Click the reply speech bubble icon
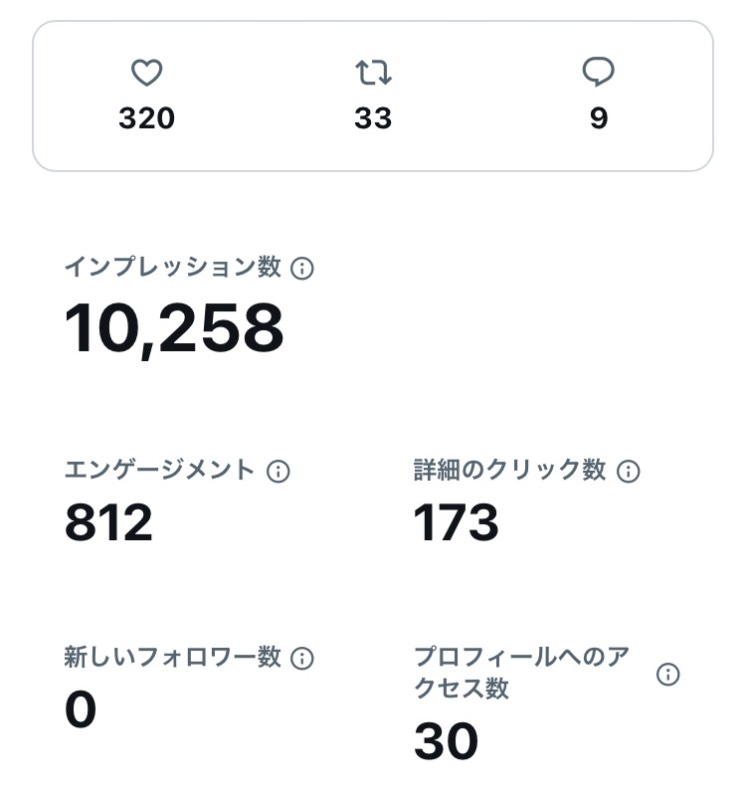This screenshot has height=800, width=746. tap(599, 72)
